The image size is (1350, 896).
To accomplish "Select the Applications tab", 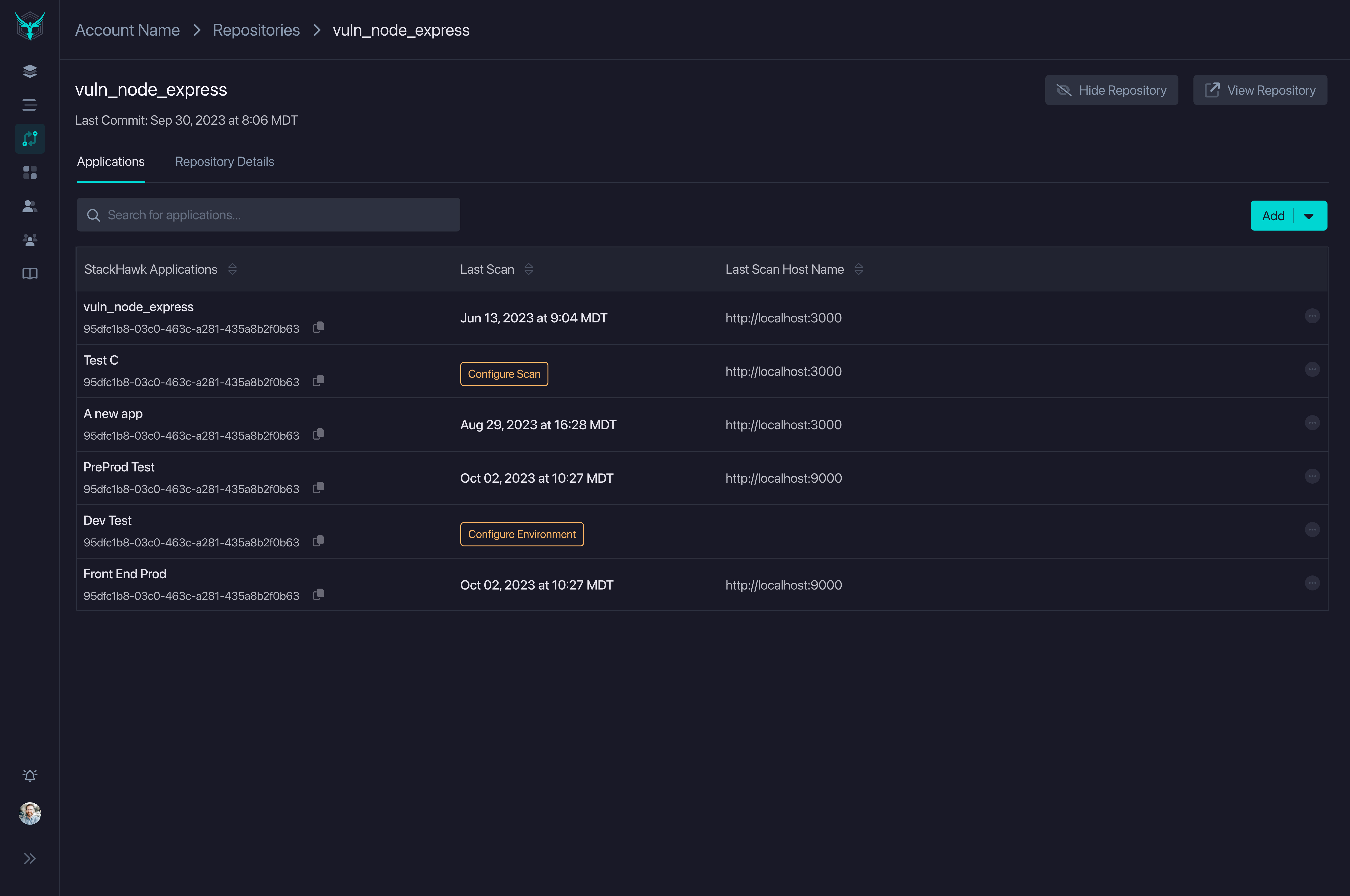I will coord(110,162).
